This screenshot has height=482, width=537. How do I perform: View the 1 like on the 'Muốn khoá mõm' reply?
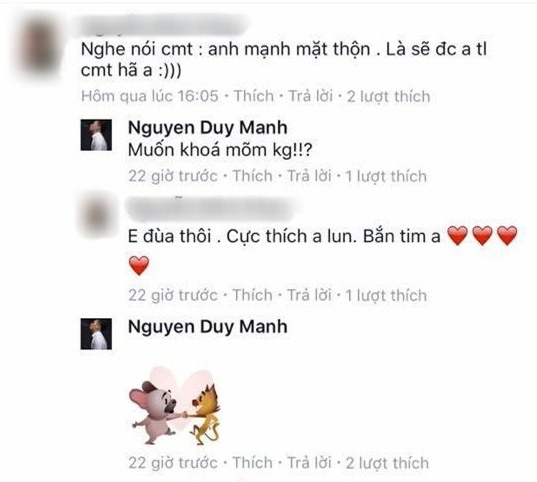pos(386,176)
